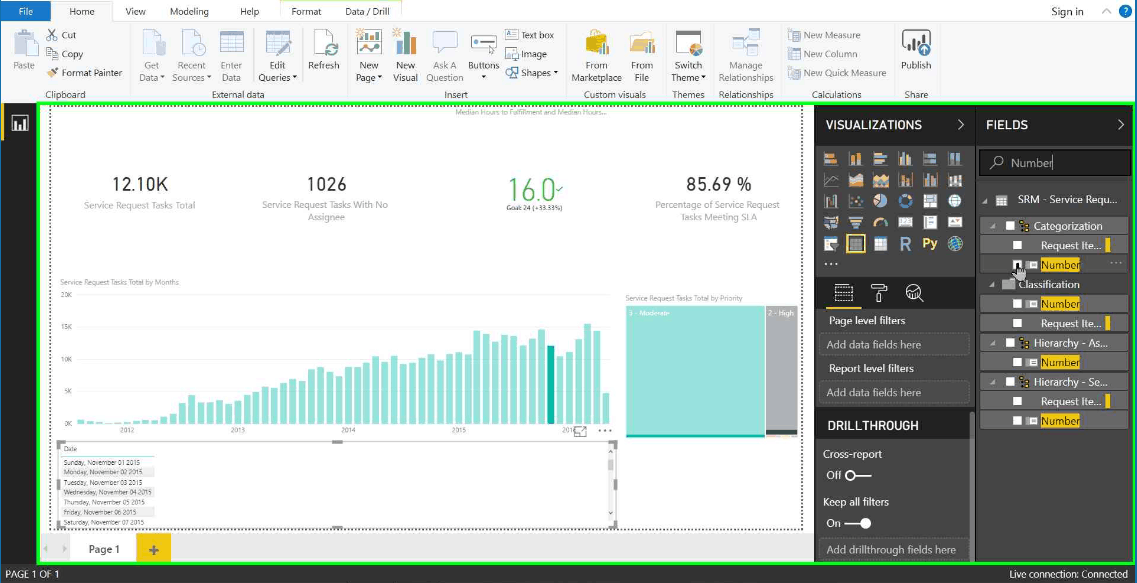
Task: Click the Refresh button
Action: (323, 49)
